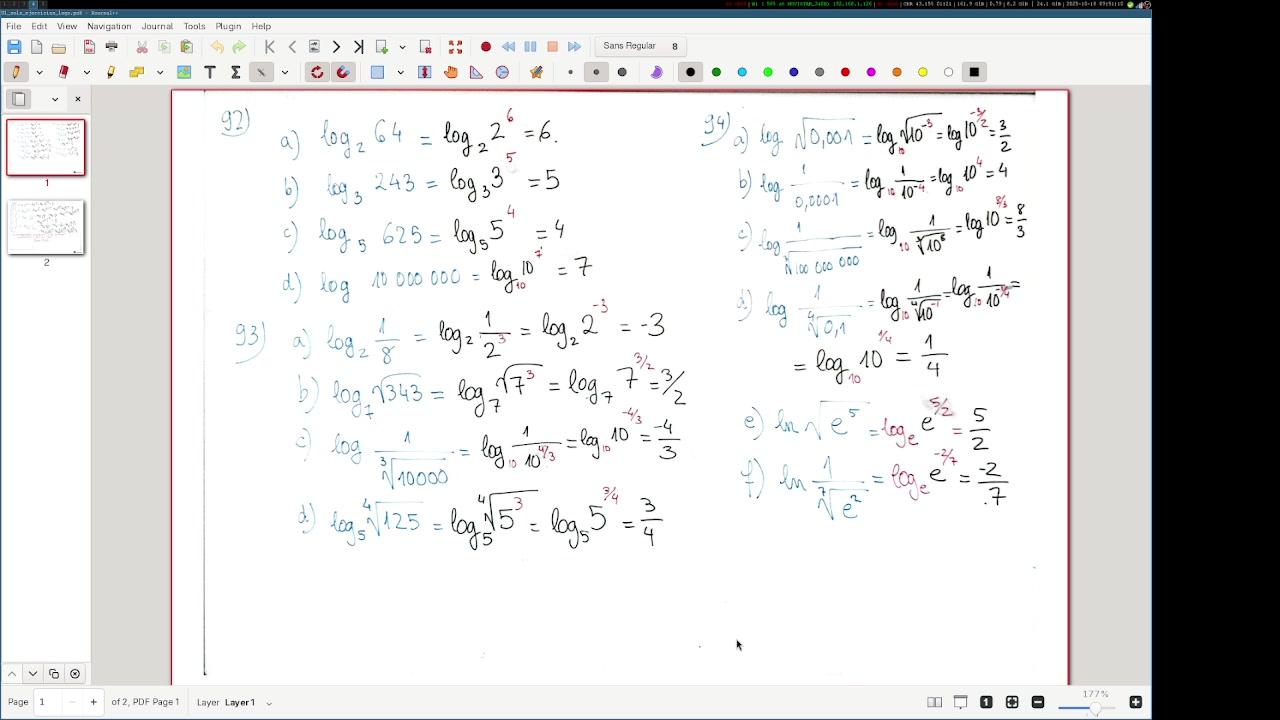Pick the green color swatch
Screen dimensions: 1280x720
(716, 72)
